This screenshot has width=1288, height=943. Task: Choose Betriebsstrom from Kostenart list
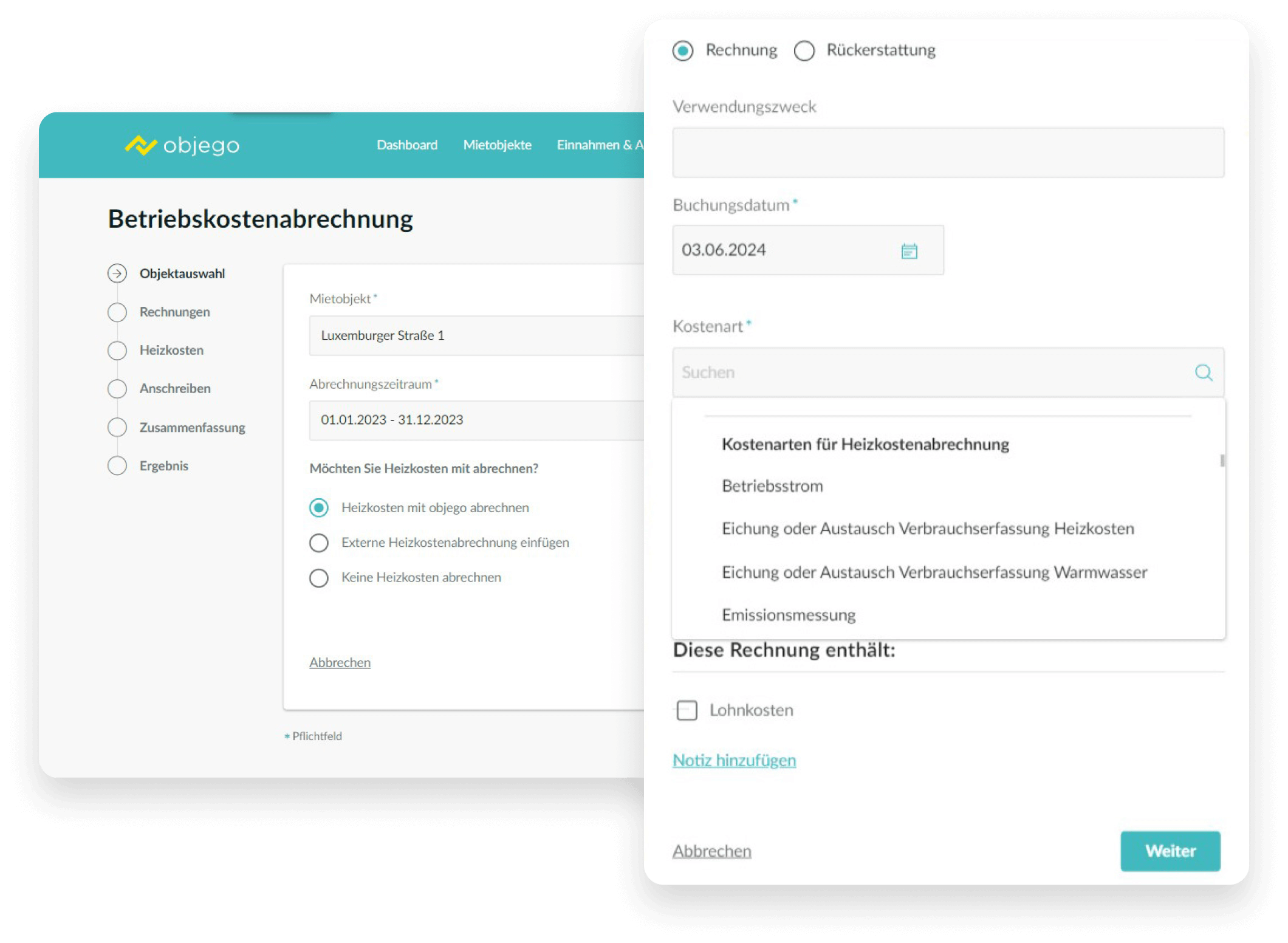(x=772, y=486)
